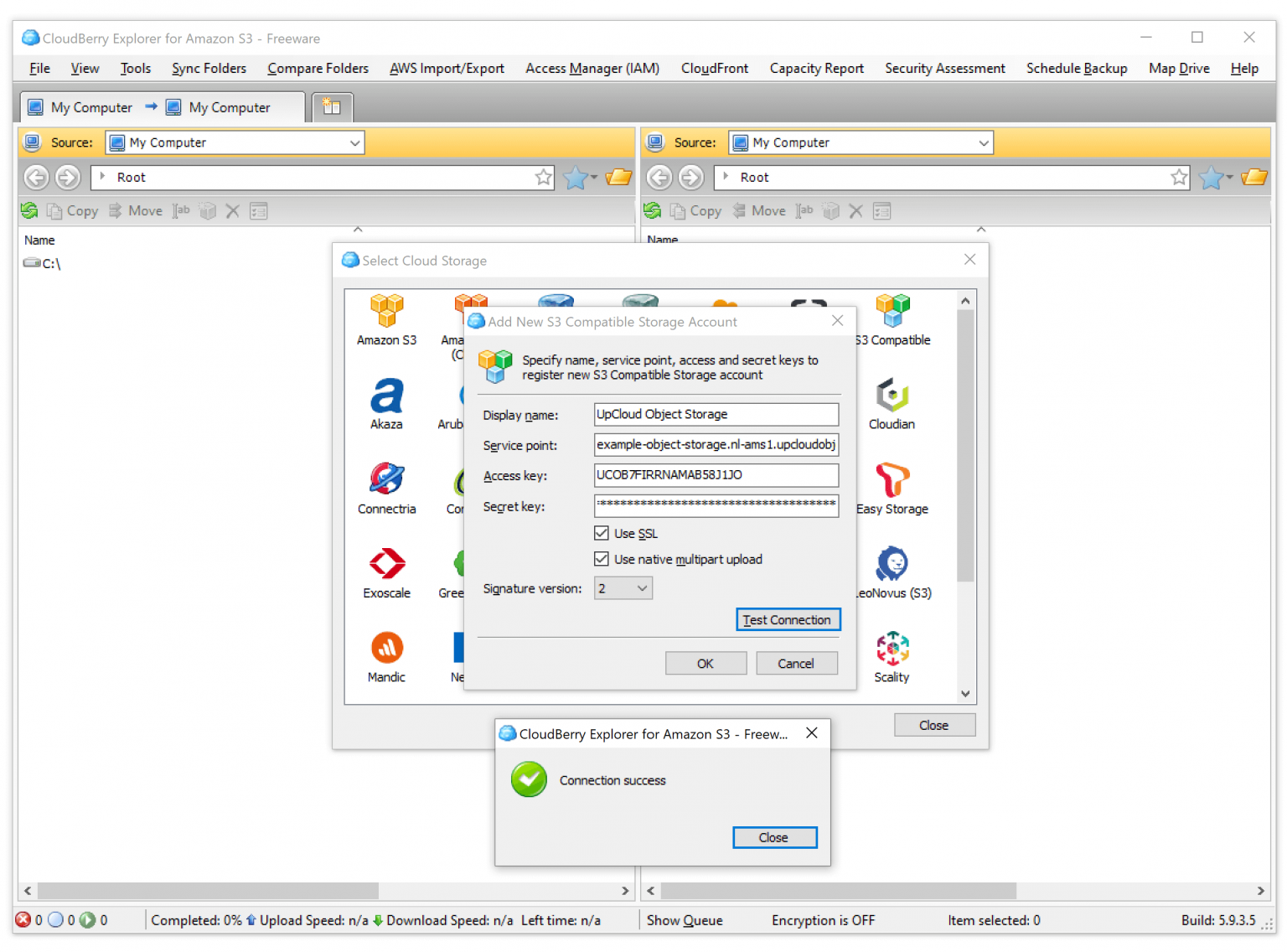Viewport: 1287px width, 952px height.
Task: Refresh the left pane file list
Action: 29,210
